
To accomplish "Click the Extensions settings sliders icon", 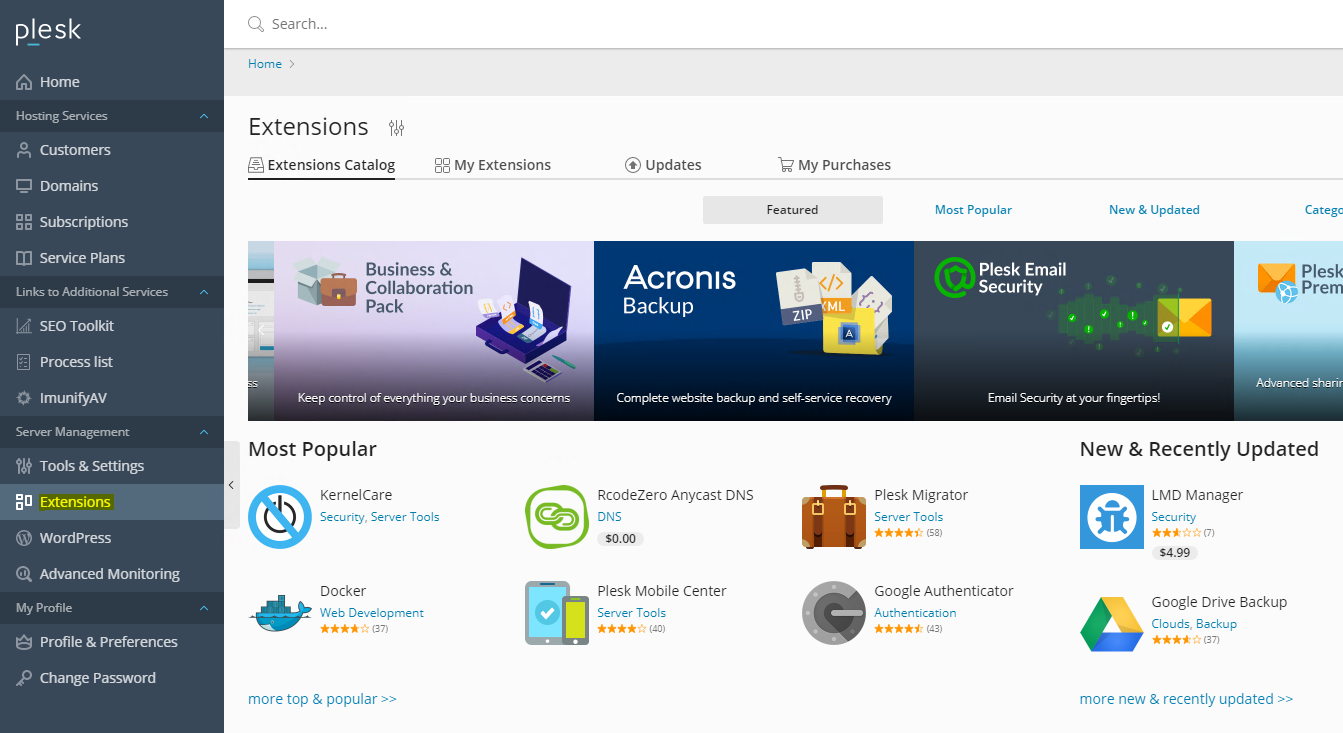I will [397, 128].
